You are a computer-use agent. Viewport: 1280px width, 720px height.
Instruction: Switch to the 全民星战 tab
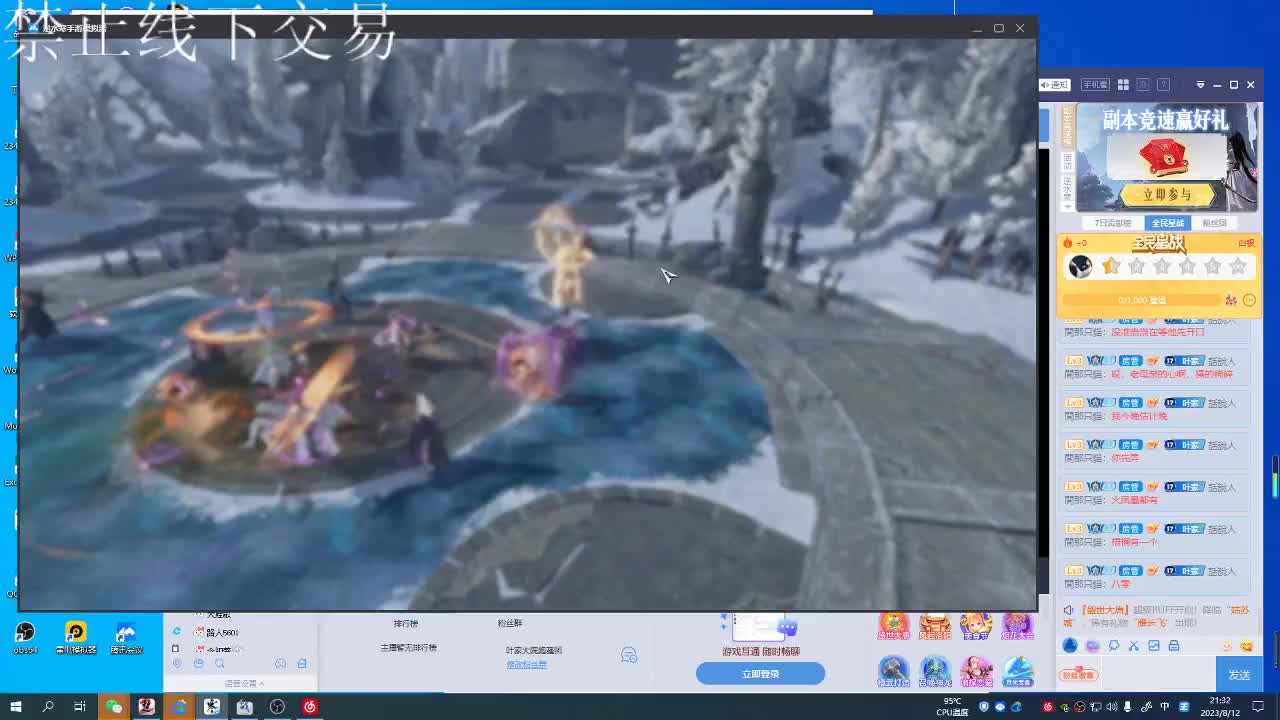(x=1167, y=223)
